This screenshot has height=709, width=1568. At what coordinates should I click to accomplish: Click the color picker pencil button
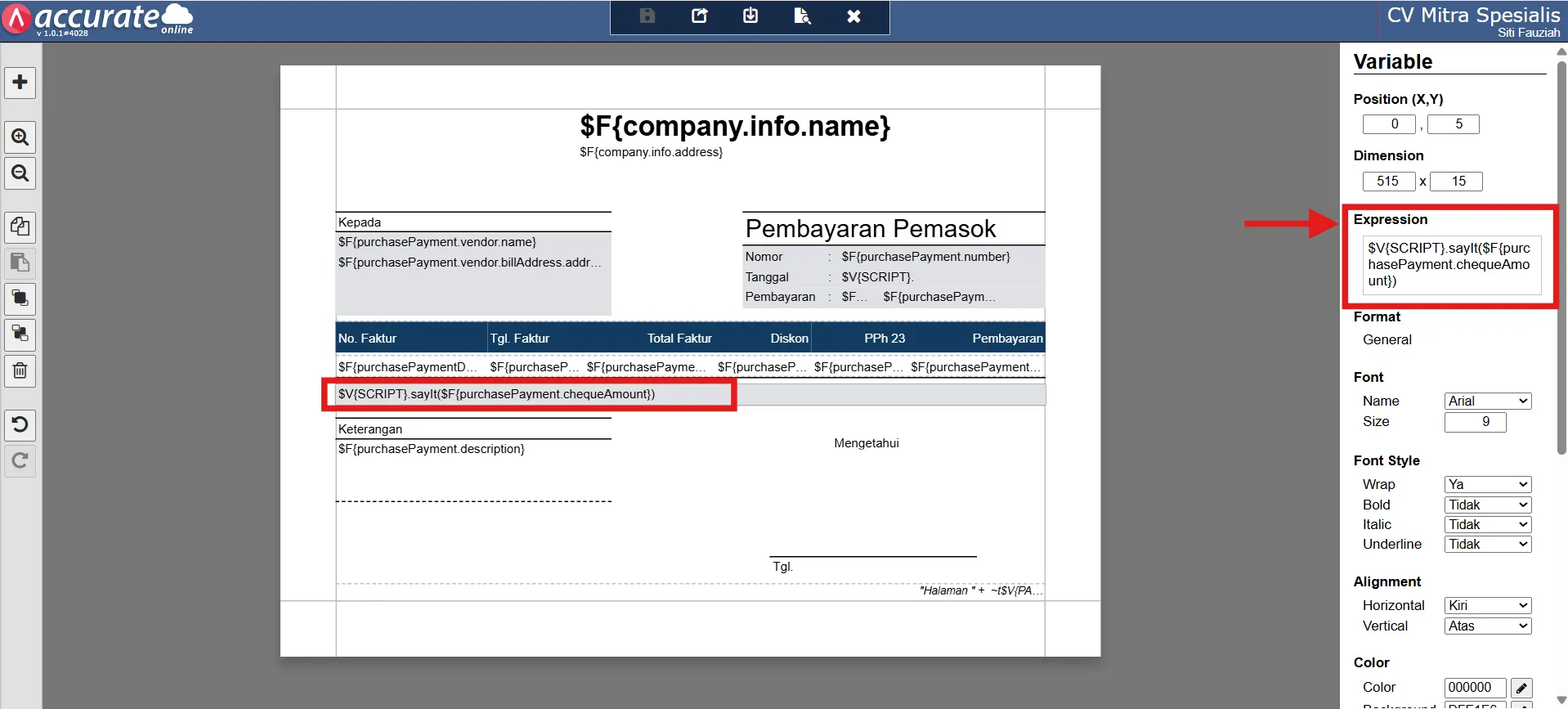[1521, 688]
